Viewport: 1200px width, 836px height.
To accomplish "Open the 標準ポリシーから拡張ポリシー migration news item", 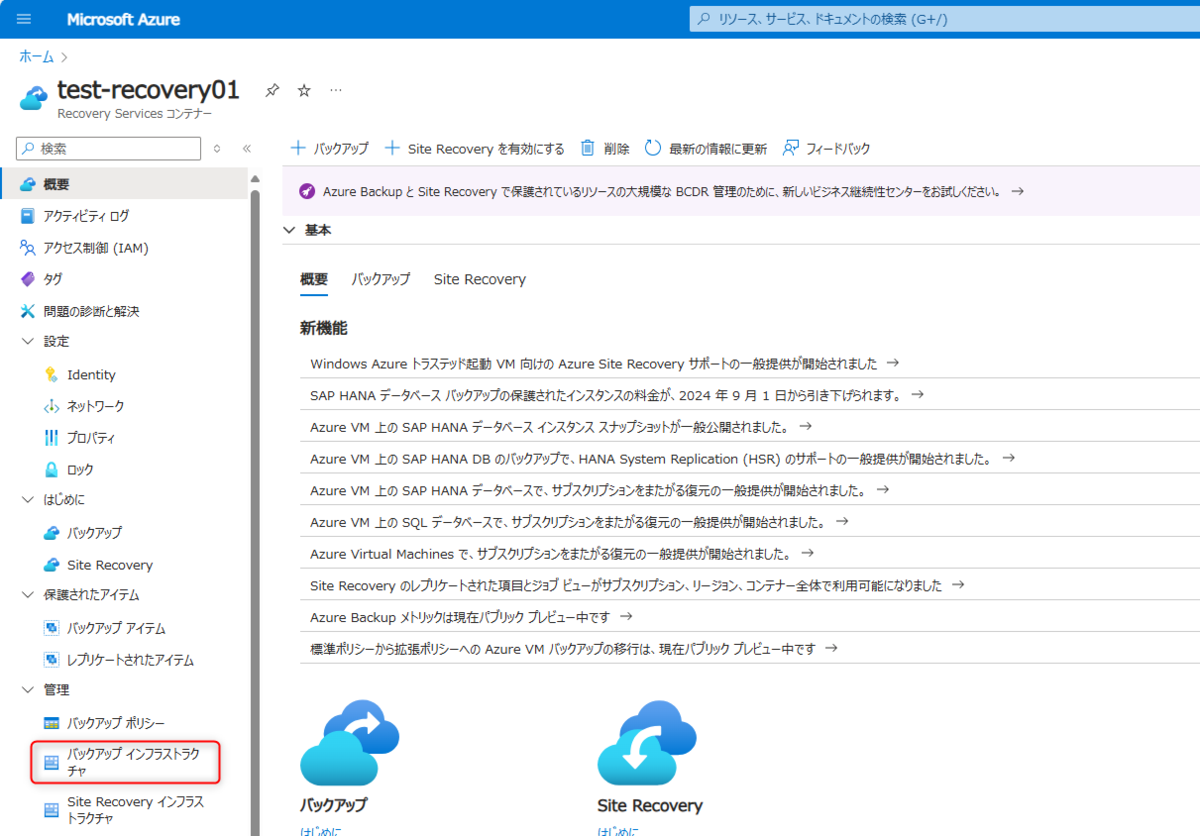I will point(574,649).
